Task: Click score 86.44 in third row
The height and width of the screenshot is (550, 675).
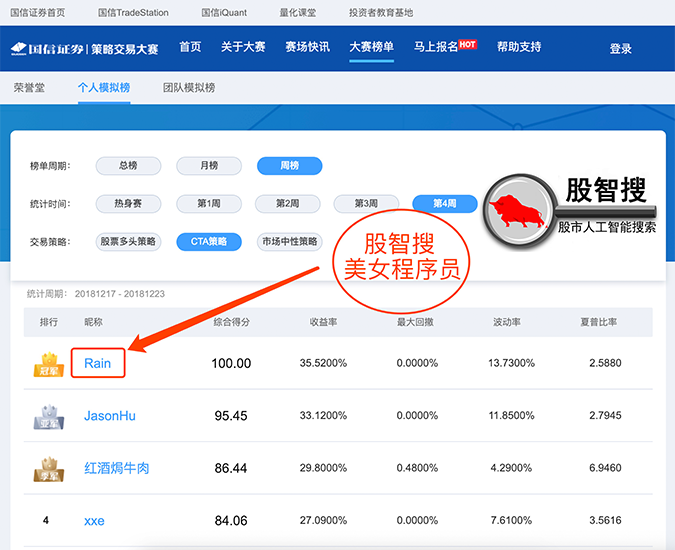Action: coord(231,468)
